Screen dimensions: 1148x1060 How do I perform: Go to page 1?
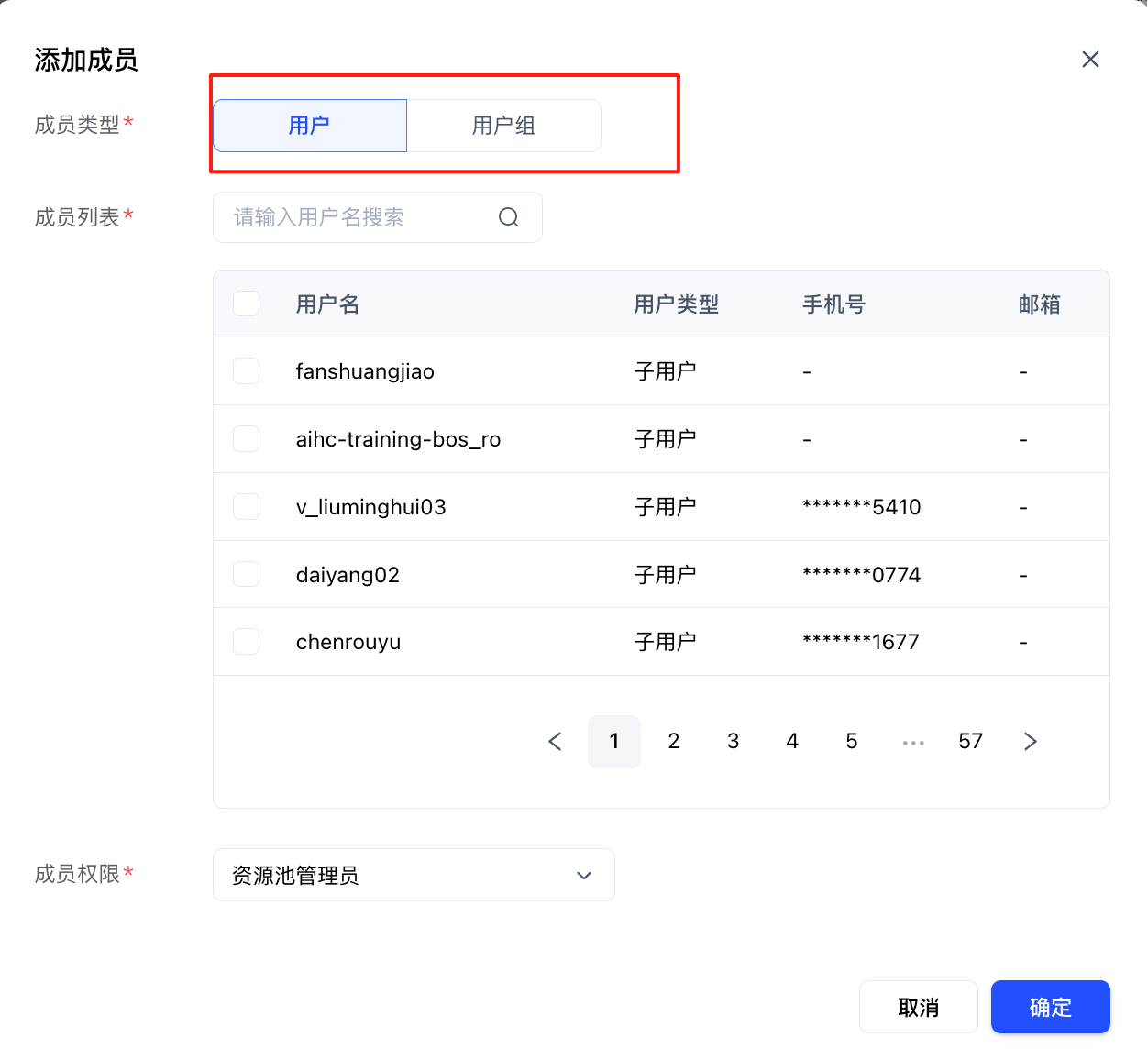coord(614,742)
